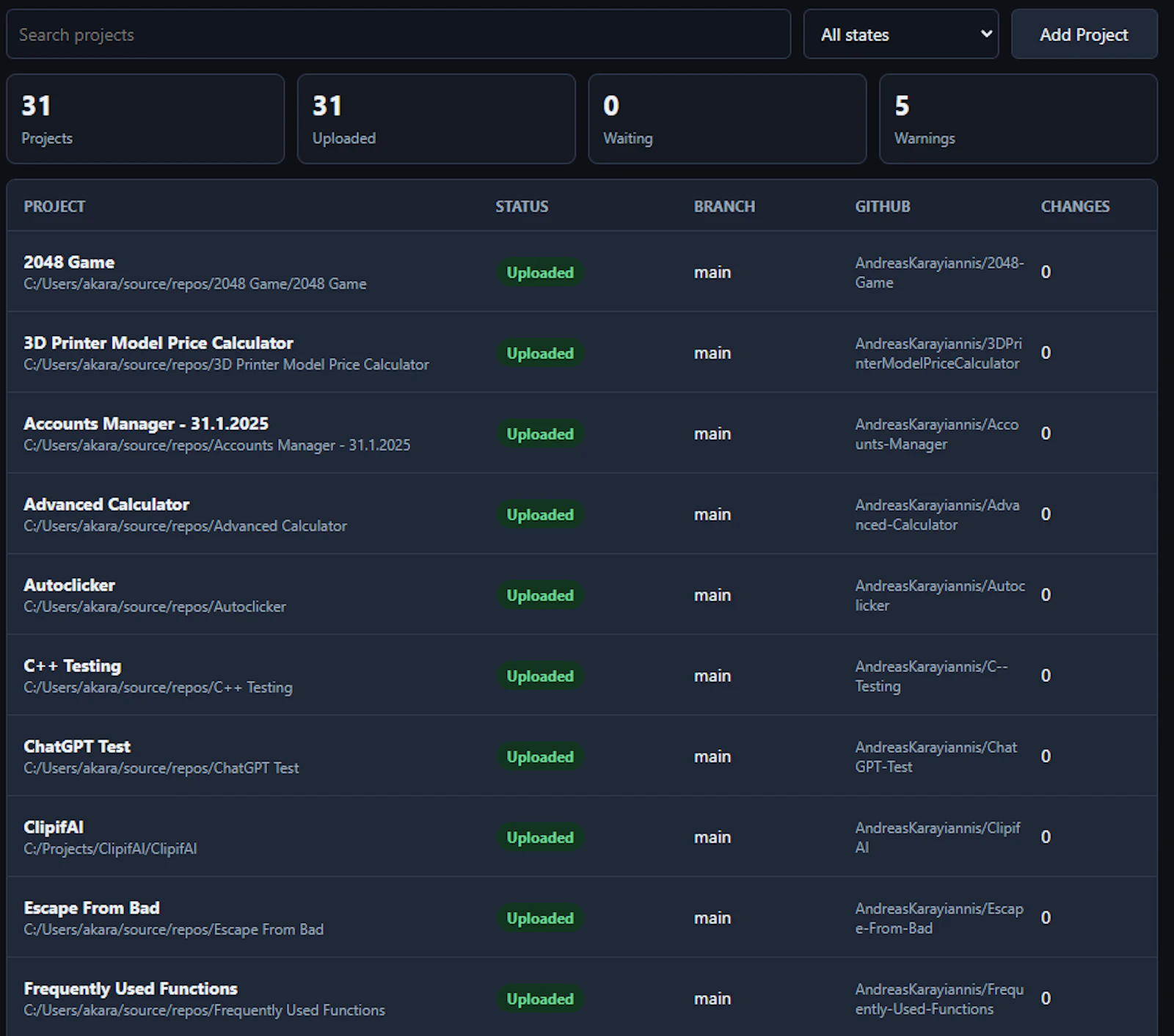Click the PROJECT column header
Viewport: 1174px width, 1036px height.
pyautogui.click(x=54, y=207)
